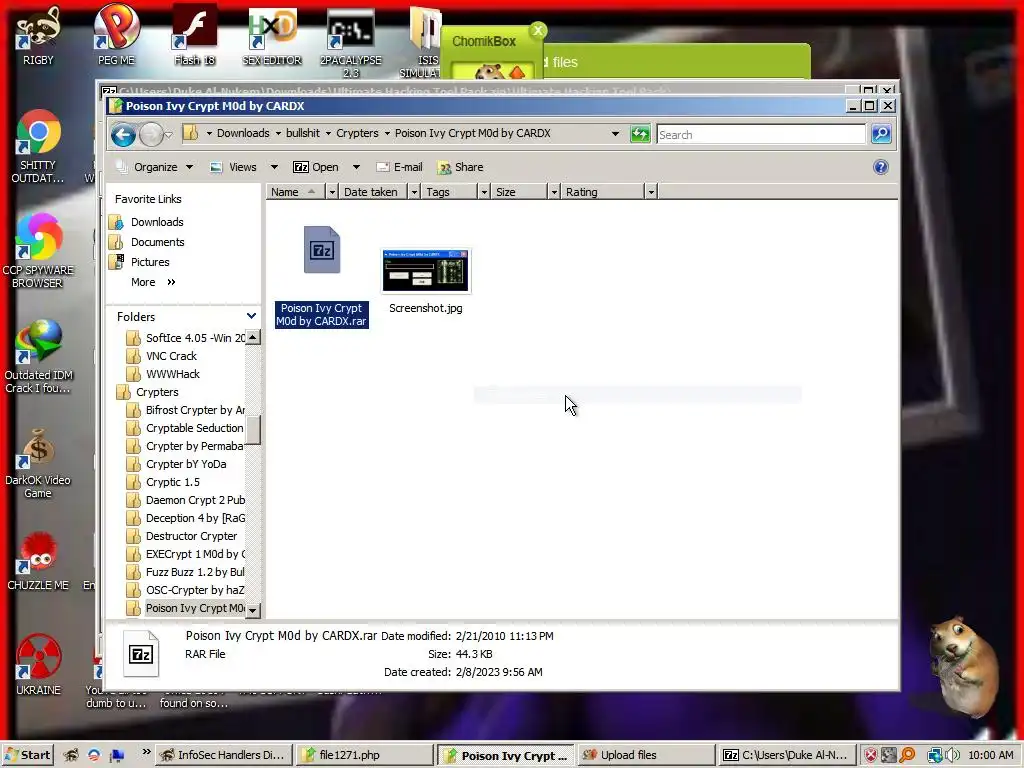Expand the address bar history dropdown
The width and height of the screenshot is (1024, 768).
point(615,134)
